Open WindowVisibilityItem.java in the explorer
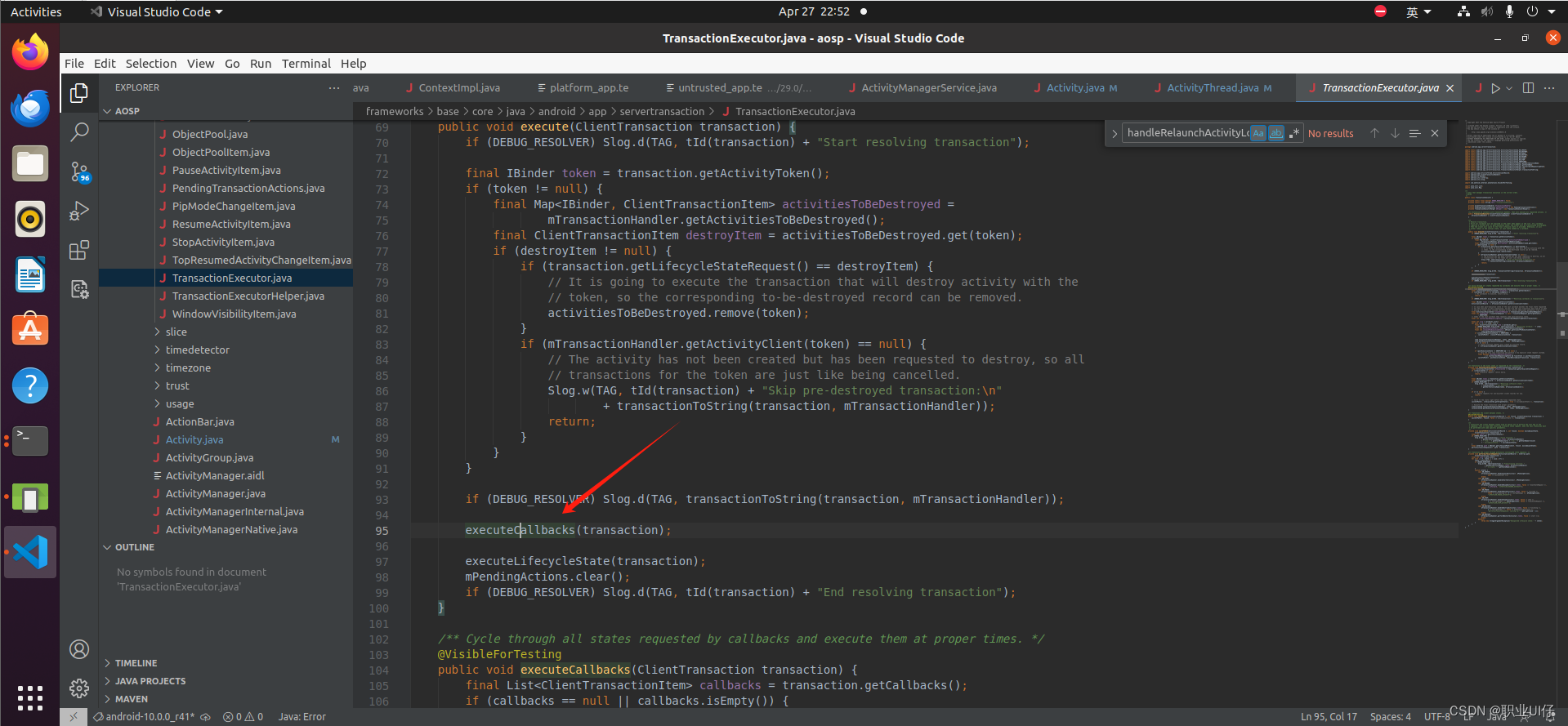This screenshot has height=726, width=1568. pyautogui.click(x=235, y=314)
